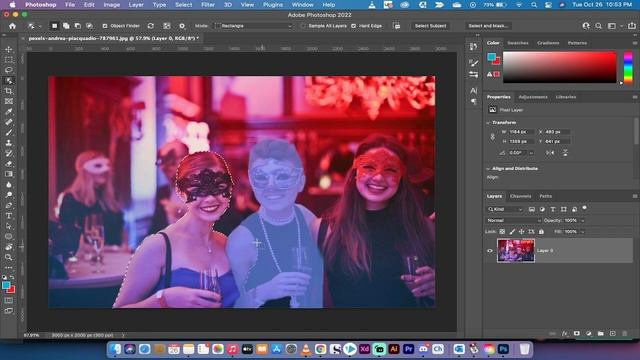
Task: Toggle lock all padlock icon
Action: coord(541,231)
